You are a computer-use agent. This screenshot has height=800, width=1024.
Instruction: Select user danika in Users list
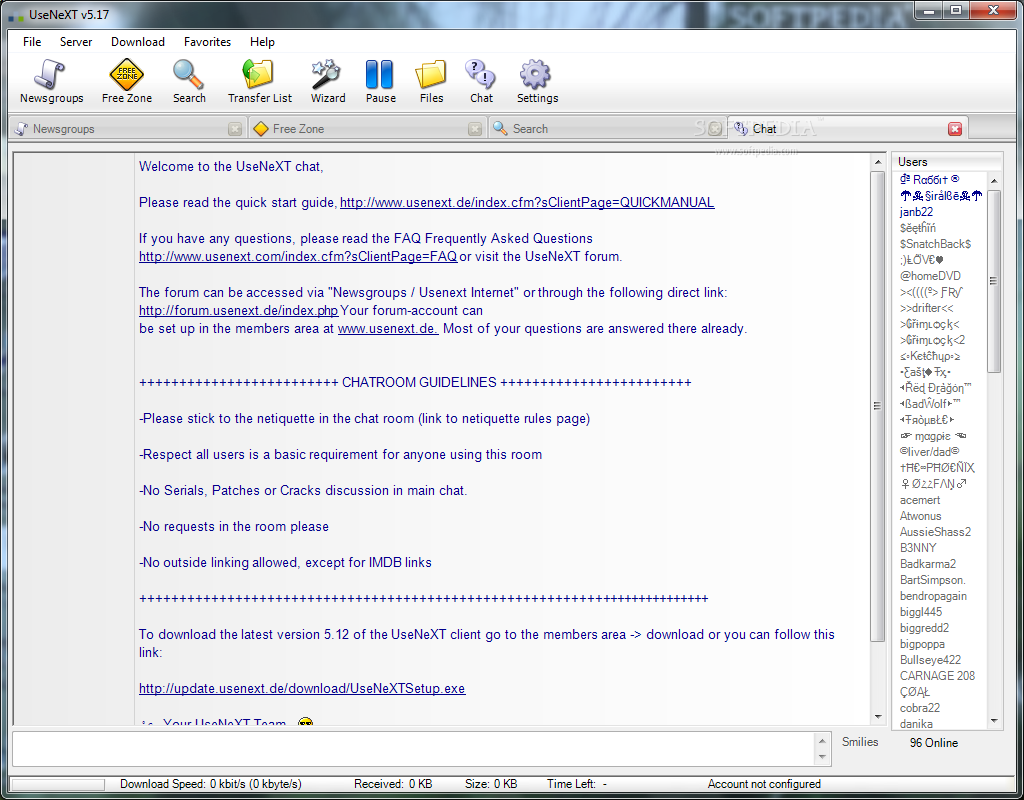[x=916, y=724]
